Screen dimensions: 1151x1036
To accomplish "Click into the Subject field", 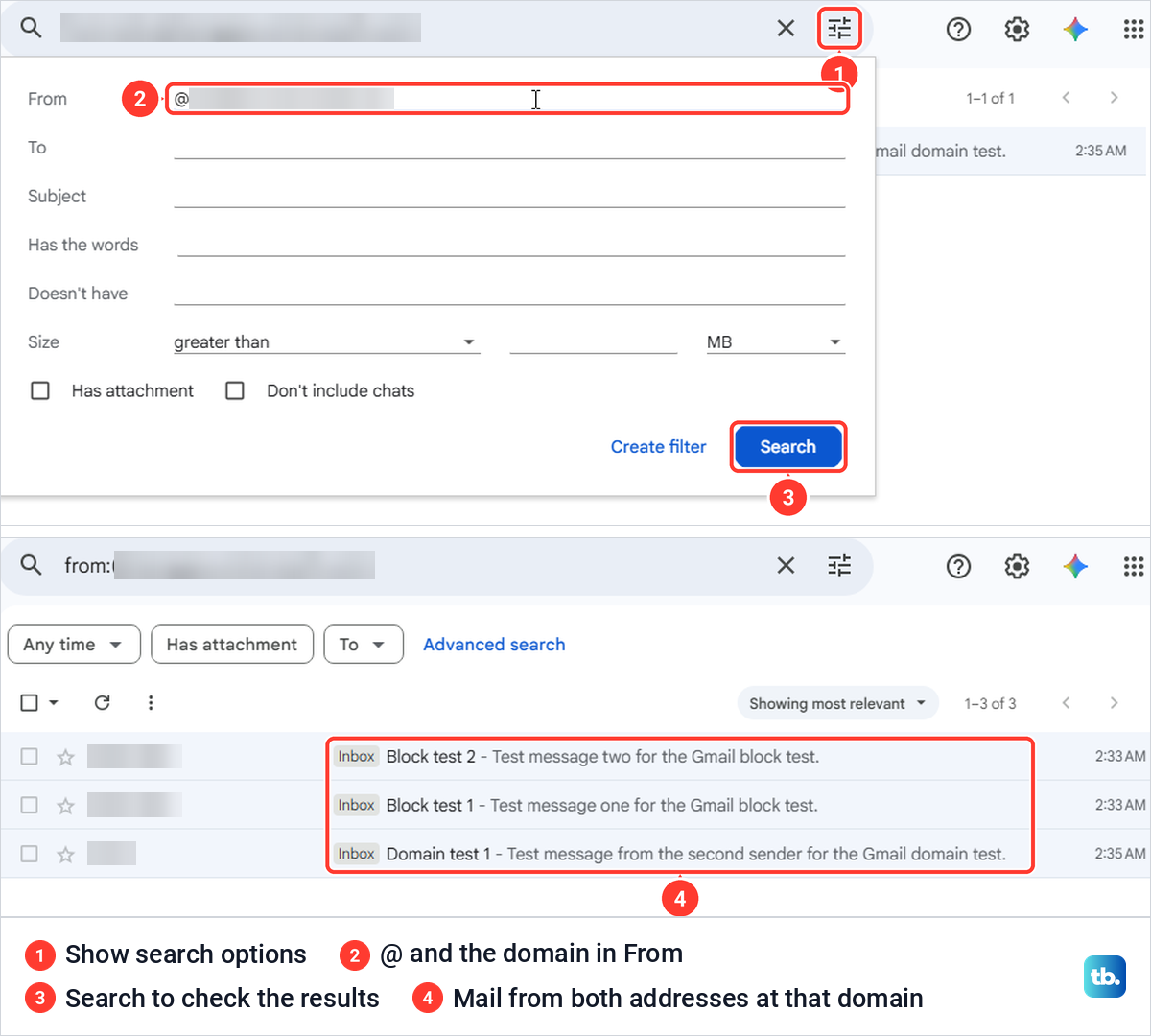I will tap(509, 196).
